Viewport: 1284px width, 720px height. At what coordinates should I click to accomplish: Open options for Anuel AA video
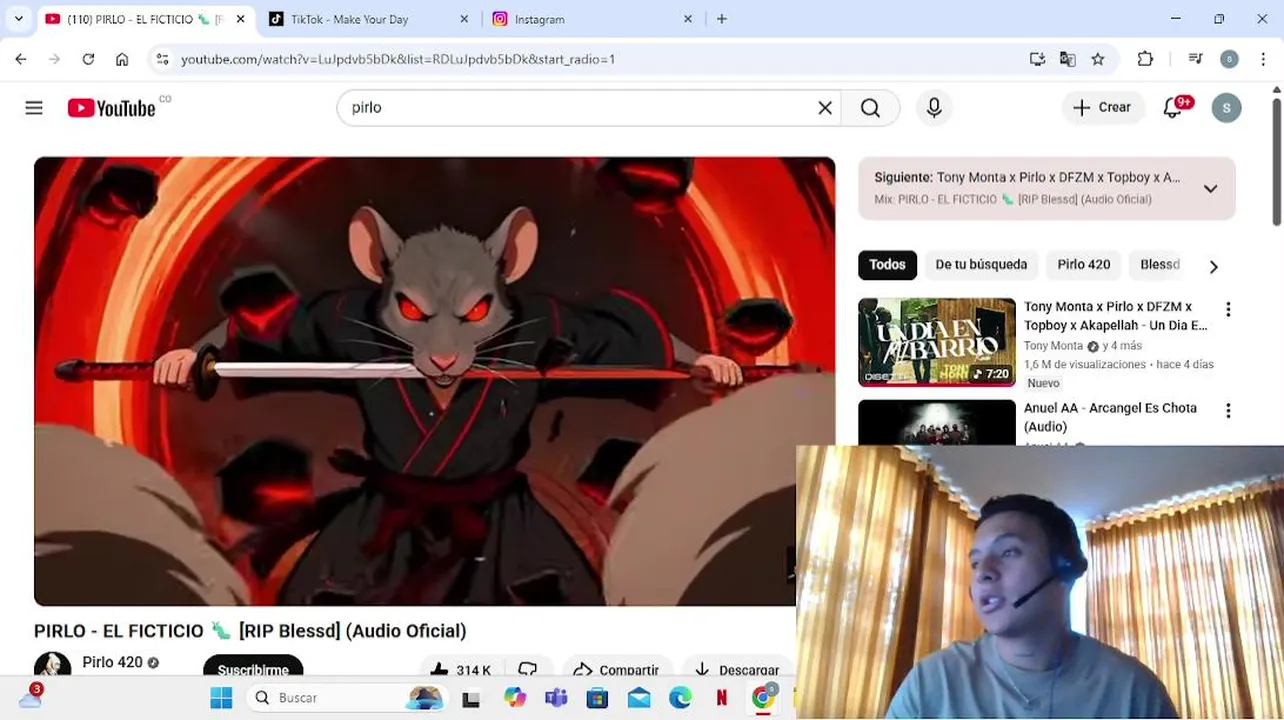(1228, 411)
